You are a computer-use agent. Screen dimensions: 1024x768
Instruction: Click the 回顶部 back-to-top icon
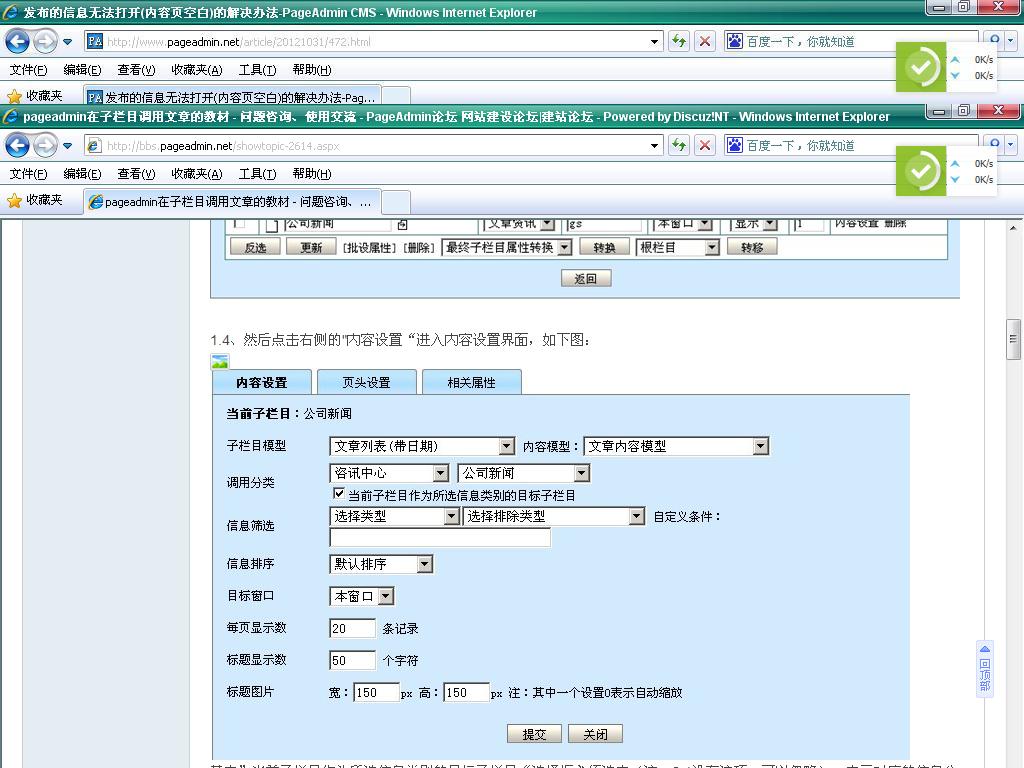tap(984, 668)
